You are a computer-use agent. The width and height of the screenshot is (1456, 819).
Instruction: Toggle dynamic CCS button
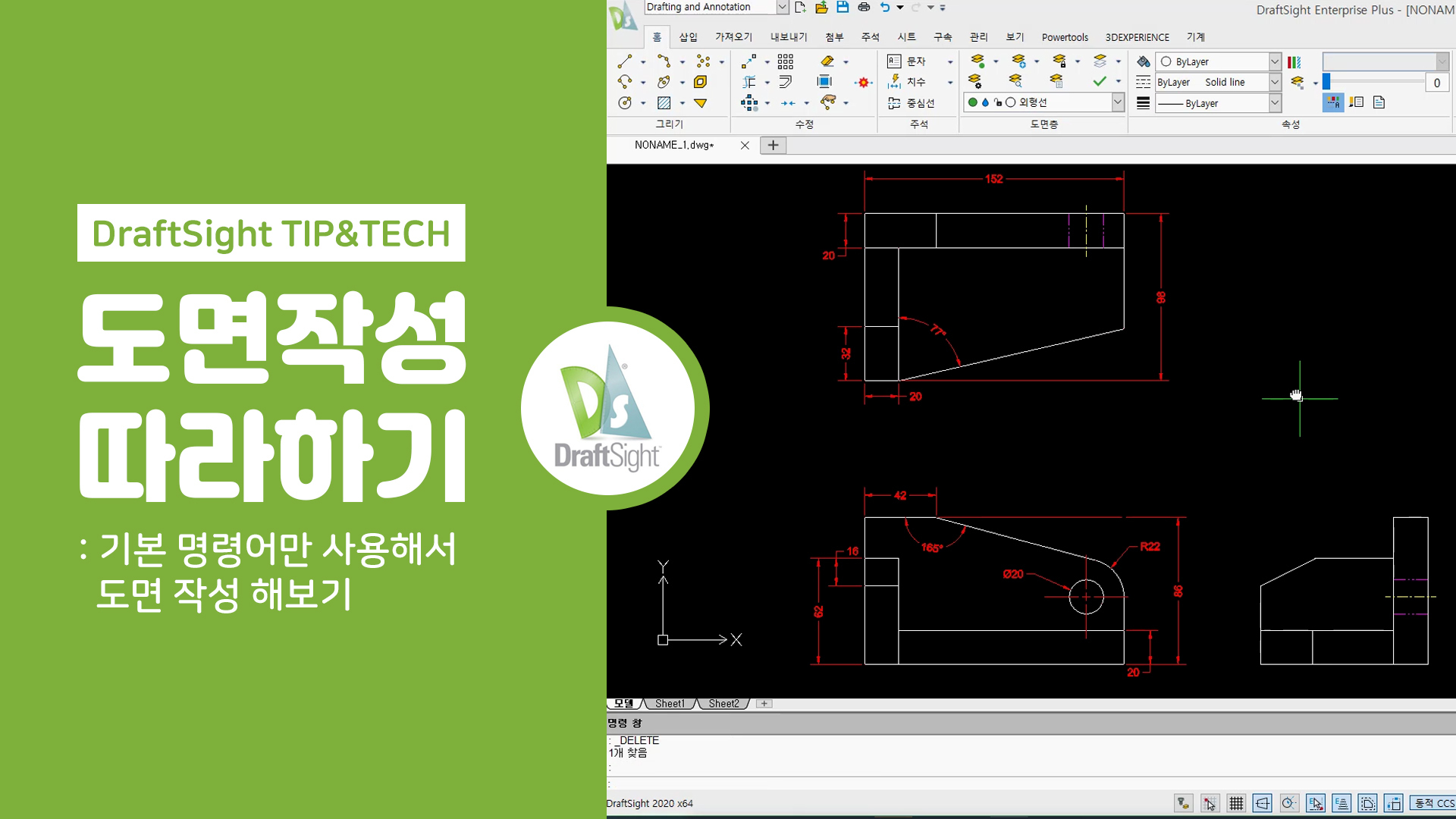pos(1433,803)
